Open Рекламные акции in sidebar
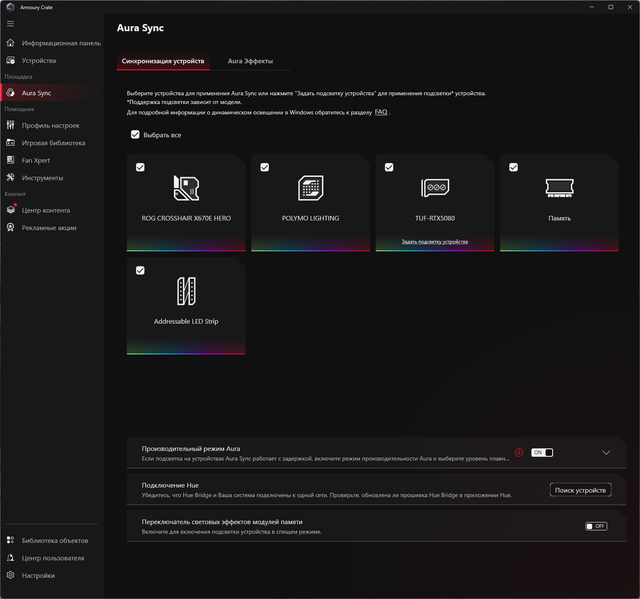This screenshot has height=599, width=640. pos(52,228)
